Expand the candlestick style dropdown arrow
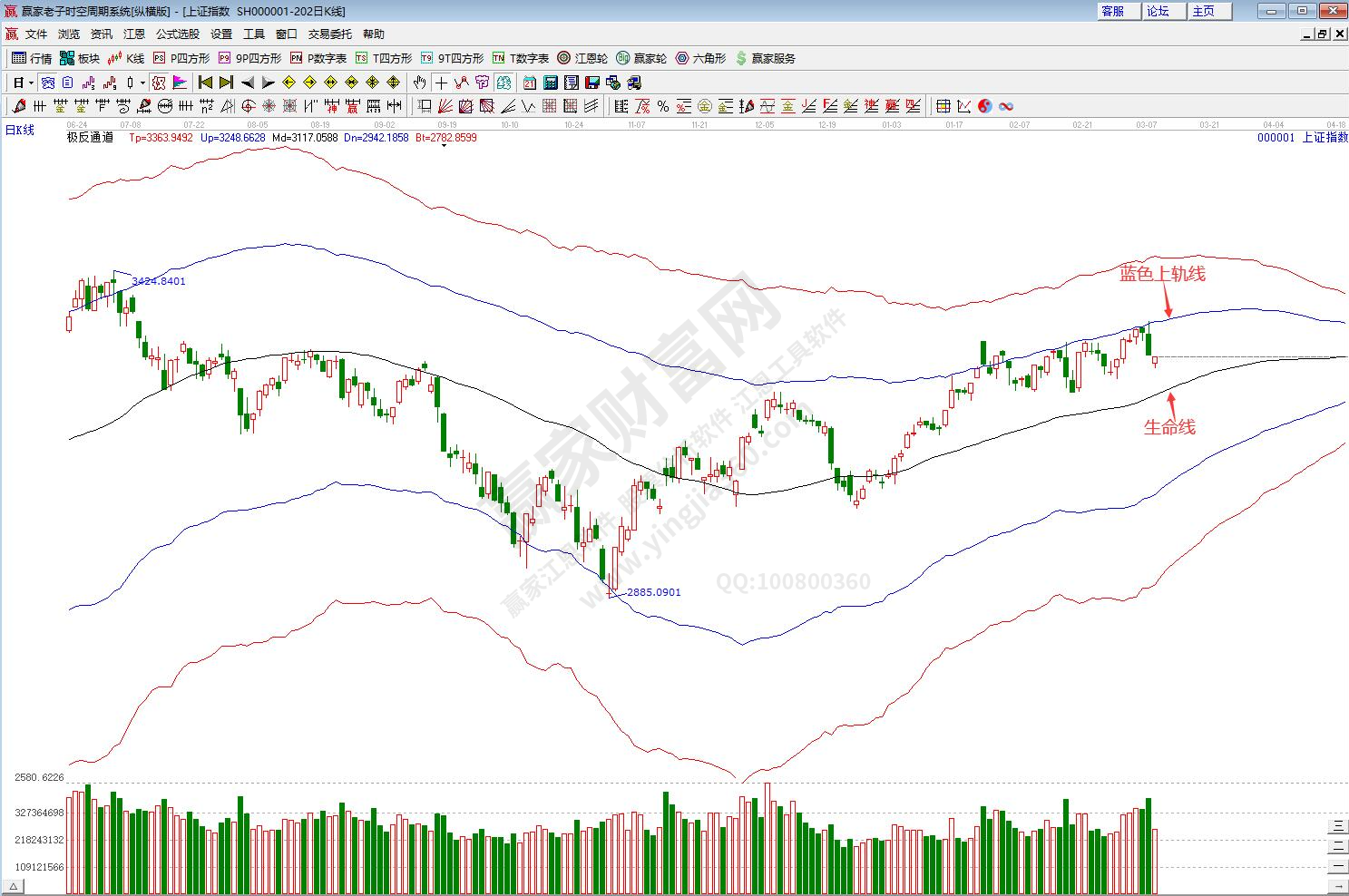Viewport: 1349px width, 896px height. pyautogui.click(x=142, y=83)
